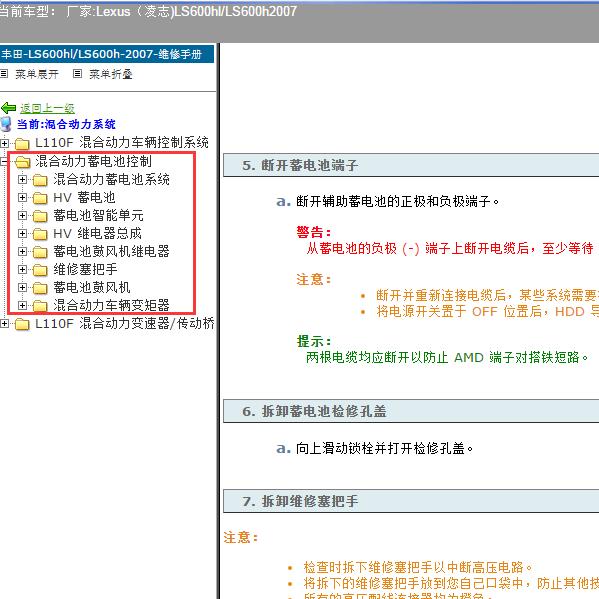
Task: Click text 两根电缆均应断开以防止 AMD 端子对搭铁短路
Action: (x=447, y=358)
